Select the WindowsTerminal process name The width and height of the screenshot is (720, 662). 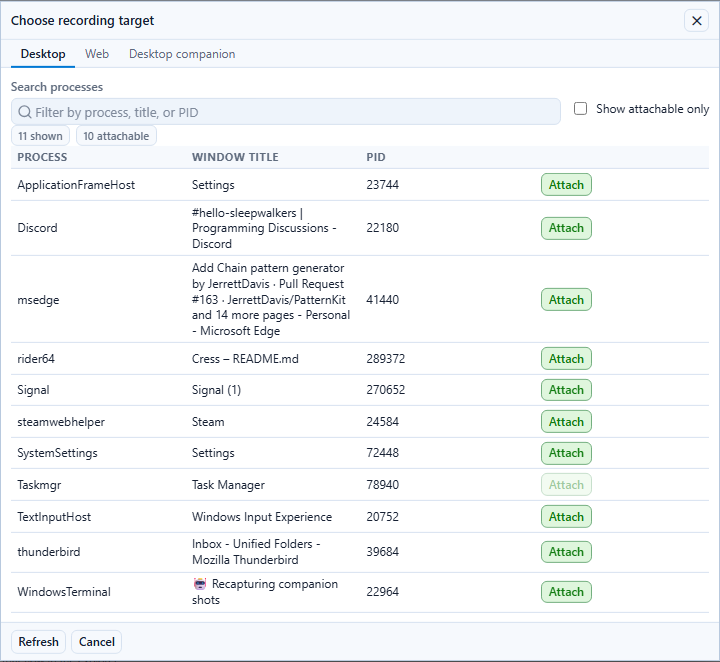point(64,592)
